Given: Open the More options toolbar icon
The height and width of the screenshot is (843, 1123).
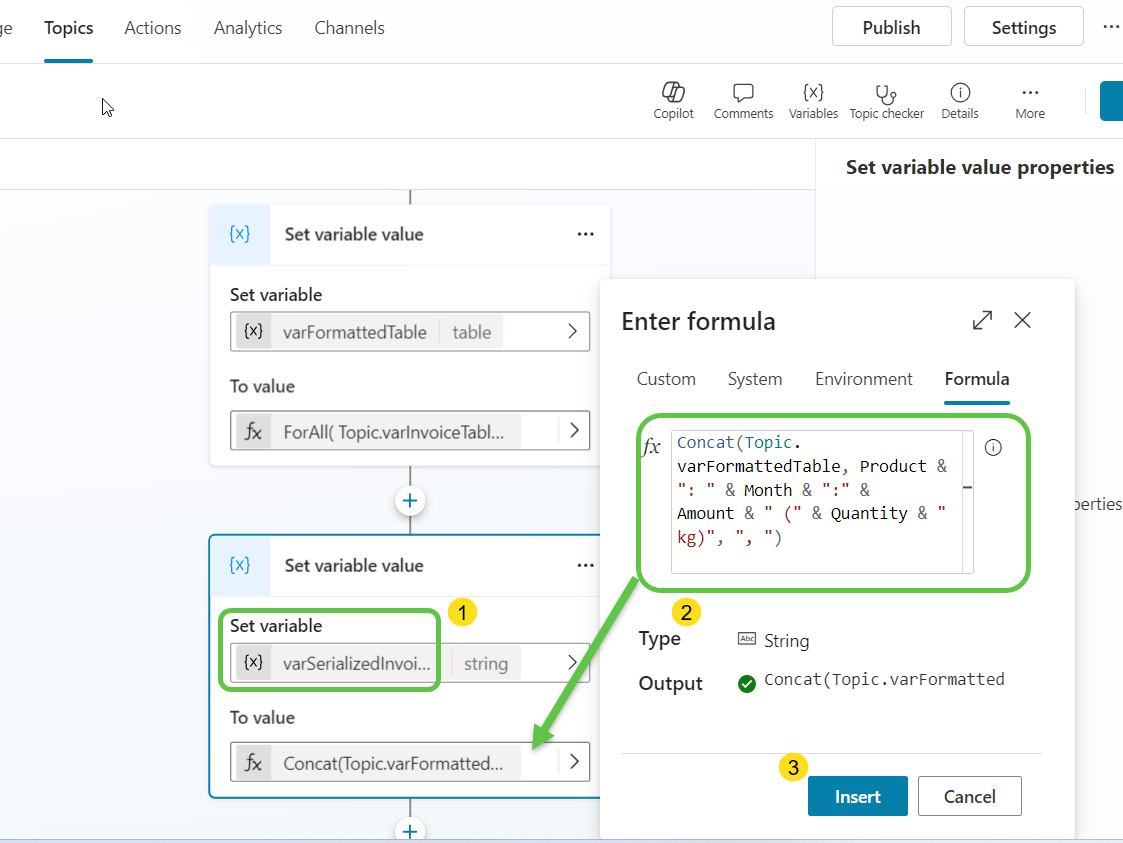Looking at the screenshot, I should coord(1029,100).
